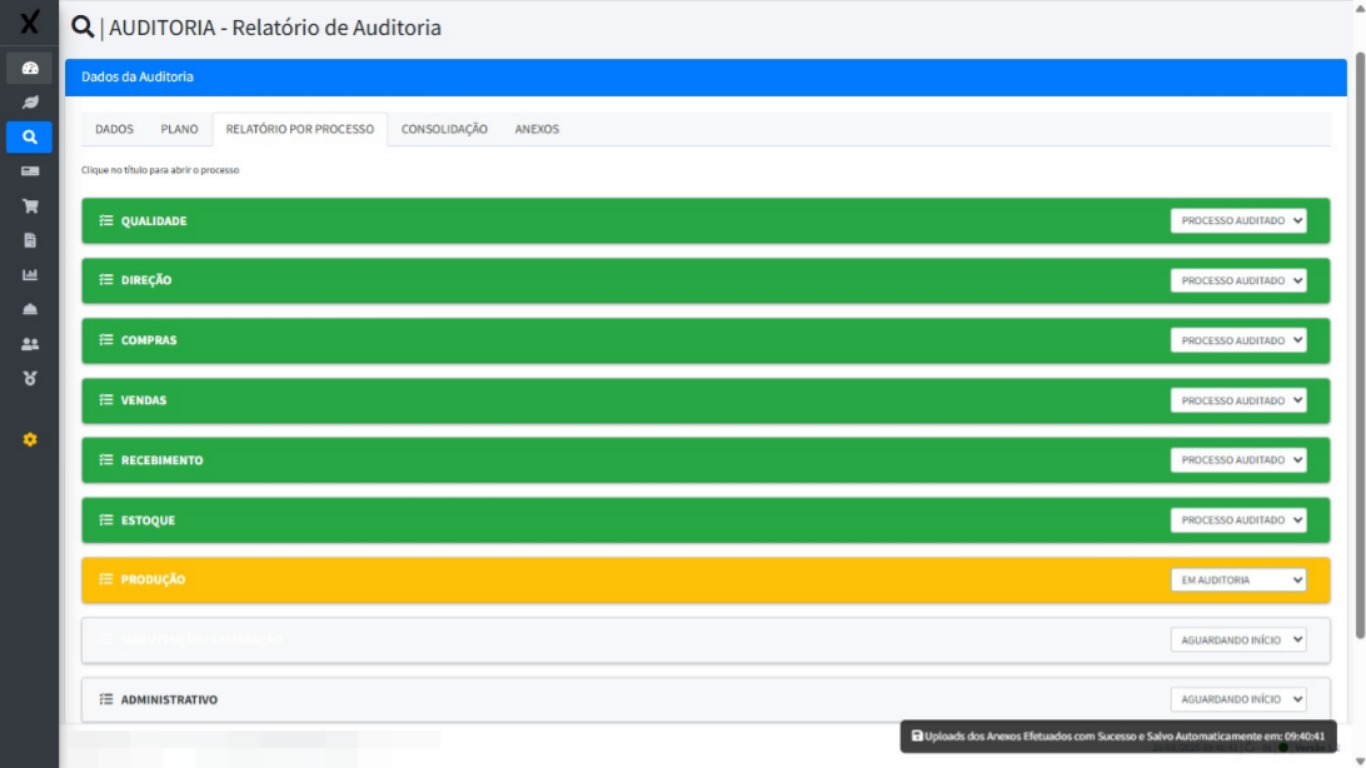The height and width of the screenshot is (768, 1366).
Task: Expand the COMPRAS process title
Action: 148,341
